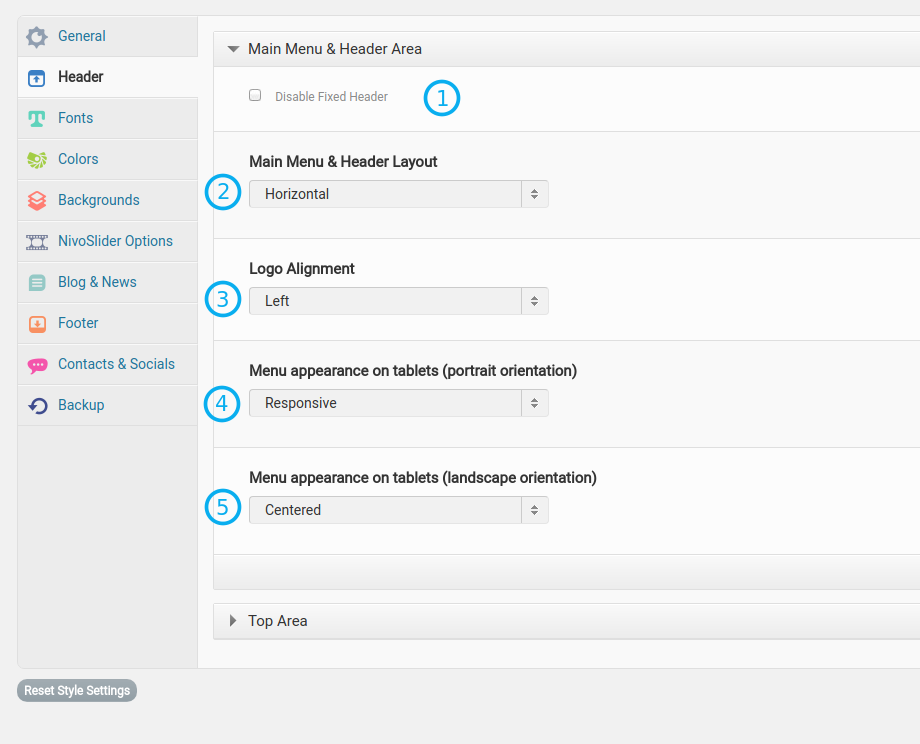Click the Colors palette icon
Screen dimensions: 920x744
37,160
